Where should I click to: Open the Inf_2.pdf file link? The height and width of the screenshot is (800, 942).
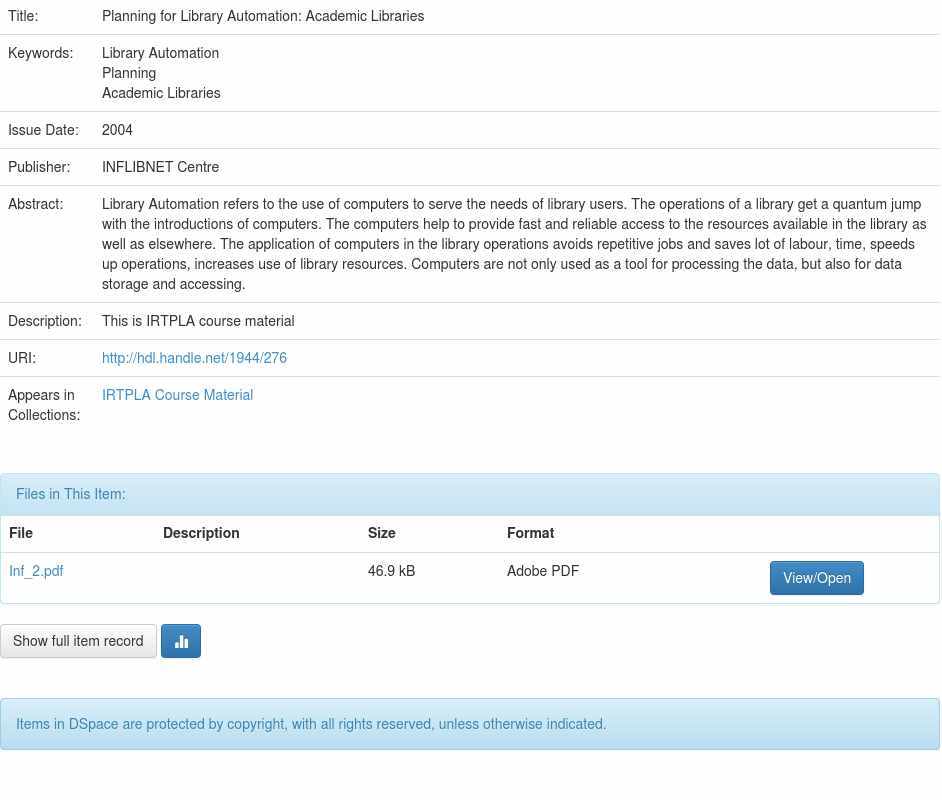click(x=36, y=571)
